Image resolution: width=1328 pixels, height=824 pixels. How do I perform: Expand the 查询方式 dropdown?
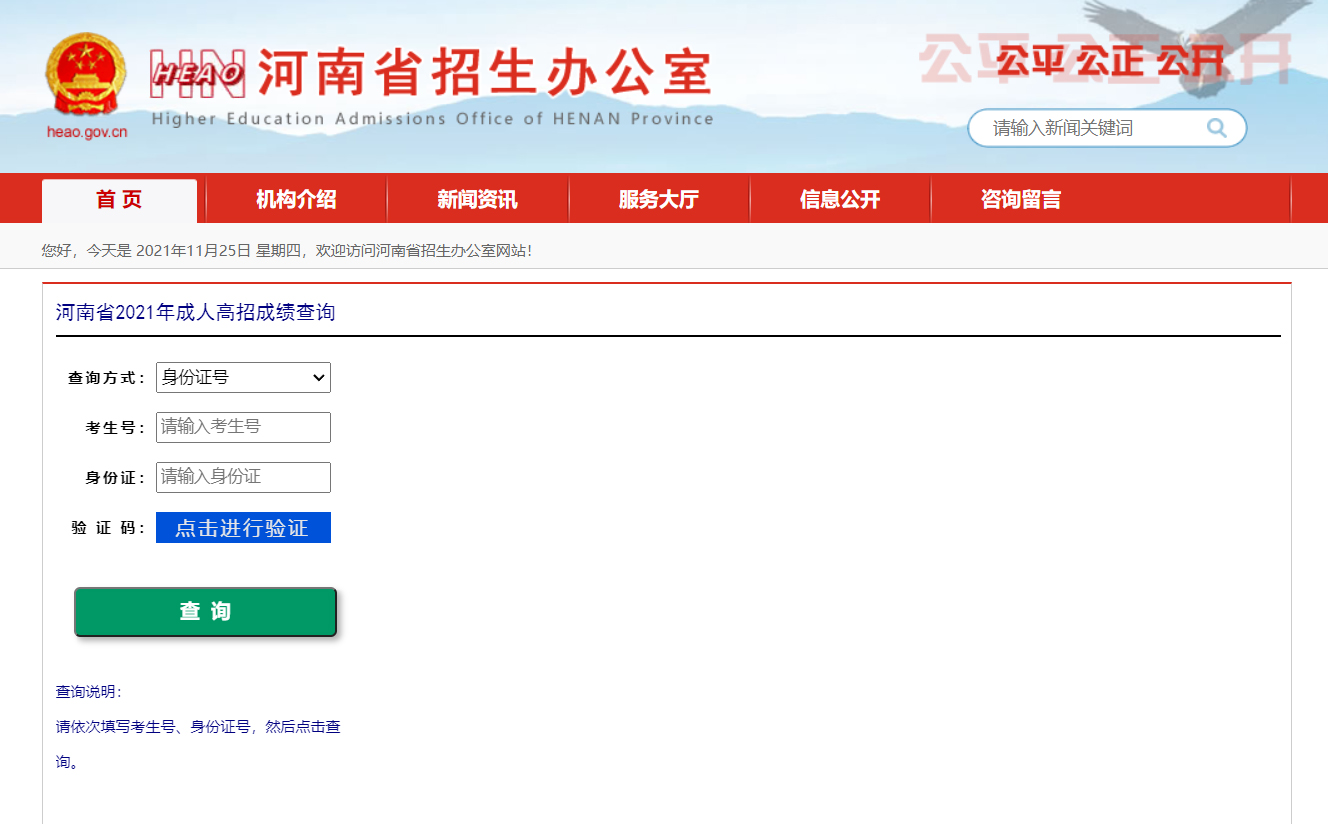243,377
